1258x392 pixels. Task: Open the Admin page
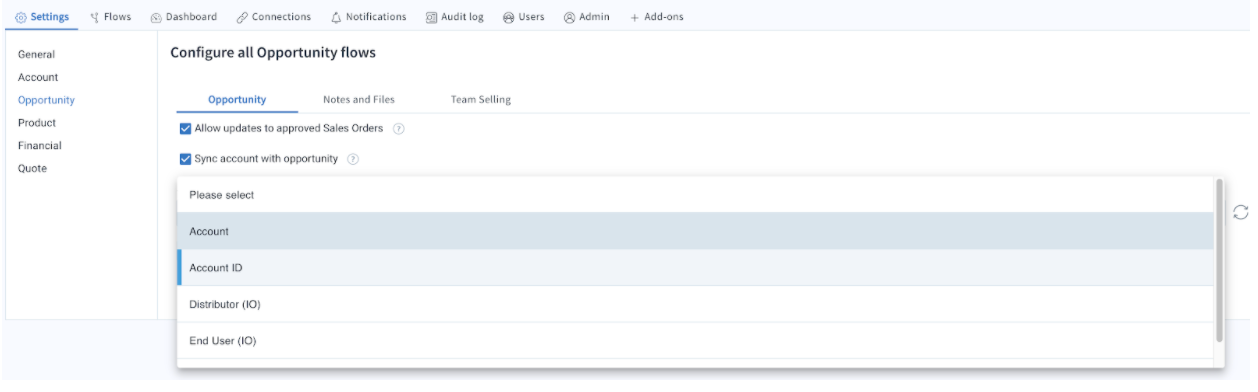click(587, 17)
